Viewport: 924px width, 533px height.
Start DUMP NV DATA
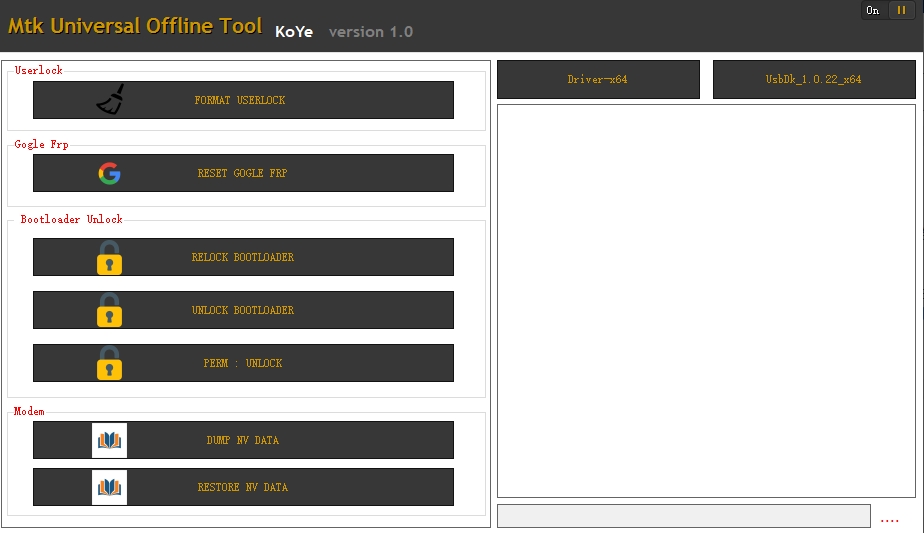[x=243, y=440]
